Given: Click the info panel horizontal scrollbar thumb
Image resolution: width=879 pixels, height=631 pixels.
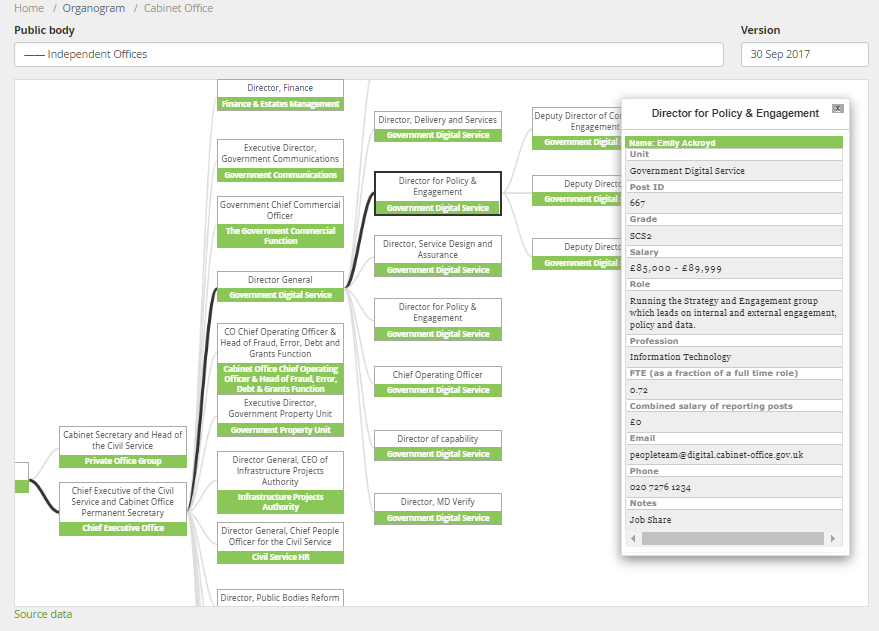Looking at the screenshot, I should (x=733, y=539).
